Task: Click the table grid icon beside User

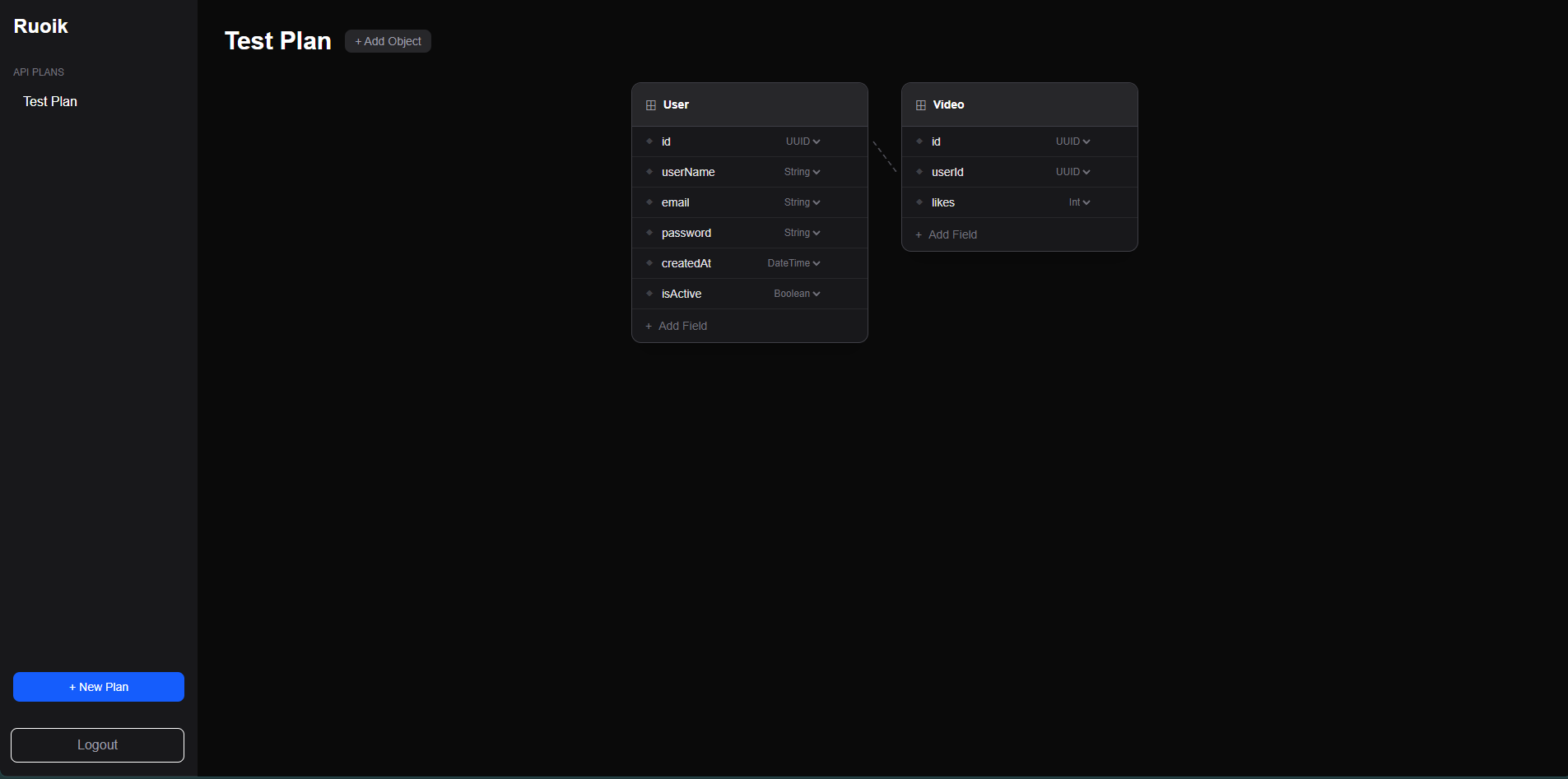Action: click(651, 104)
